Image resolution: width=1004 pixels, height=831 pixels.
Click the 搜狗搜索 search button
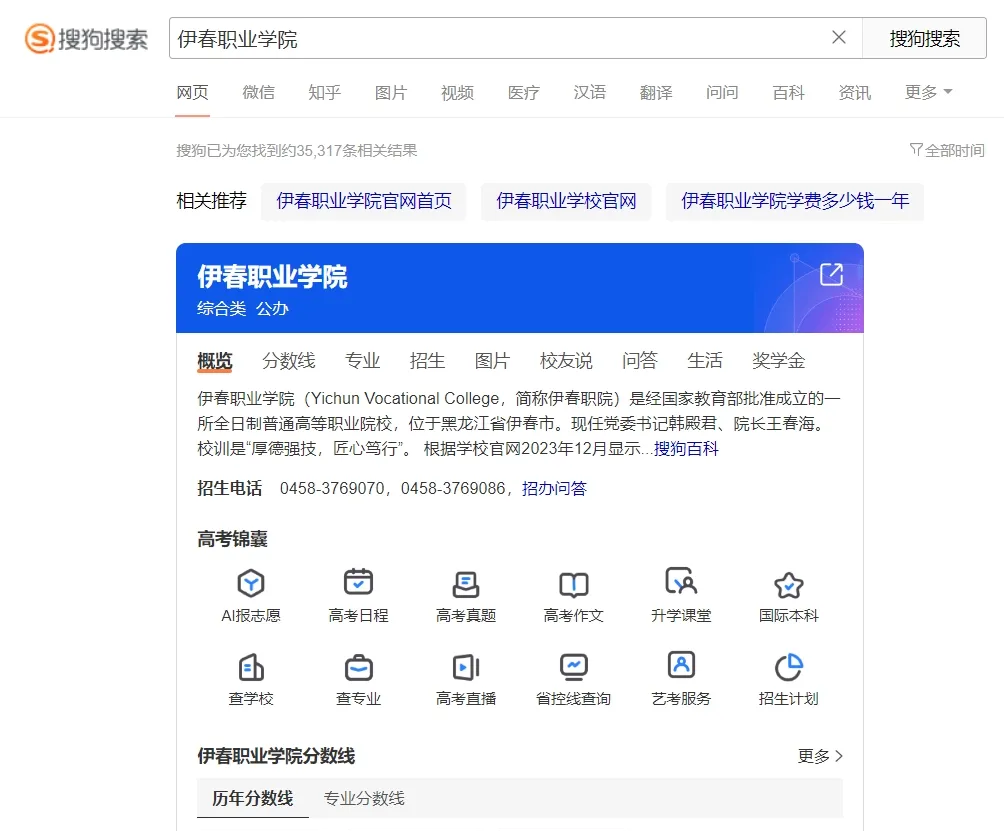click(924, 38)
